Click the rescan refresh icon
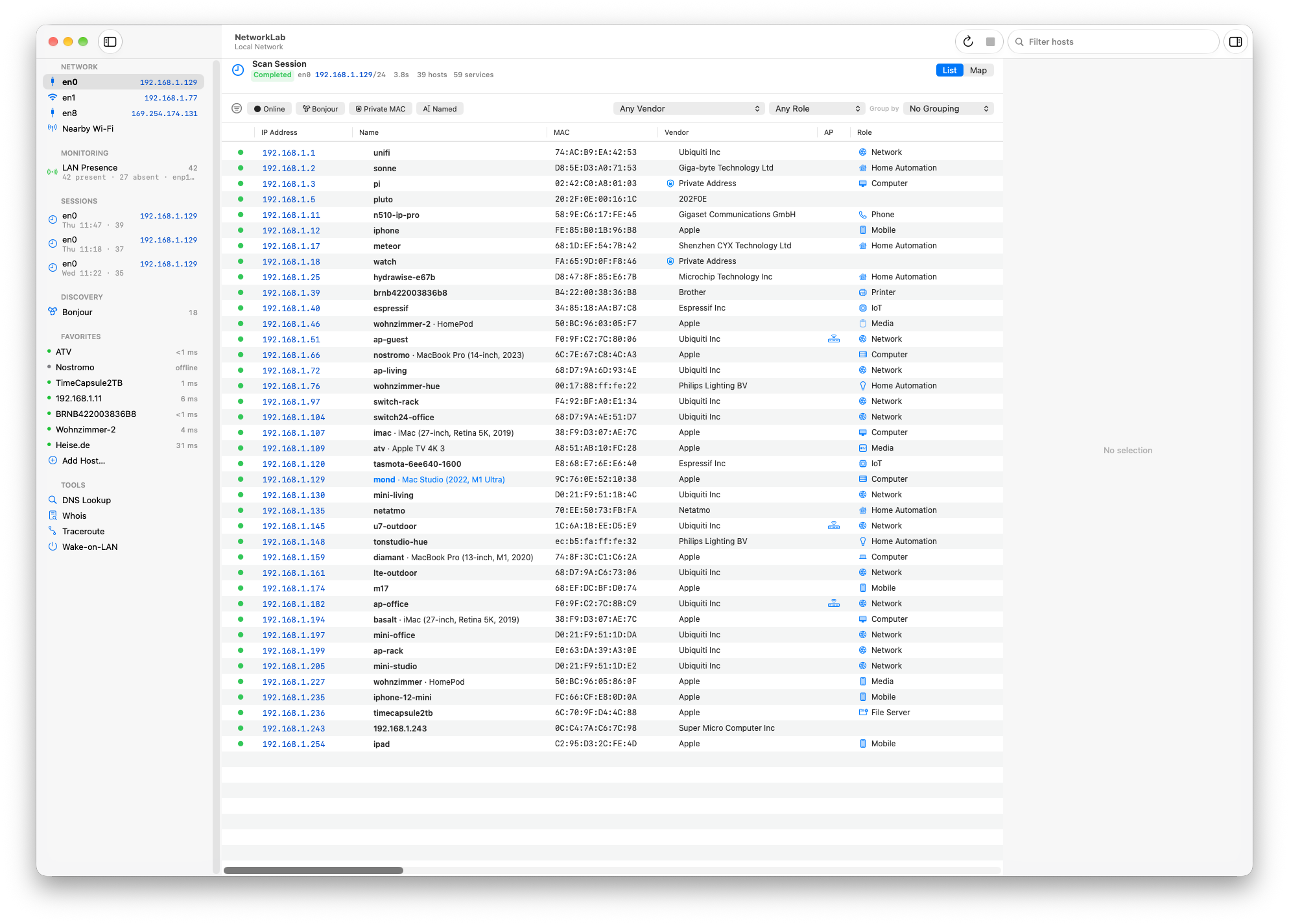Screen dimensions: 1289x924 point(968,41)
